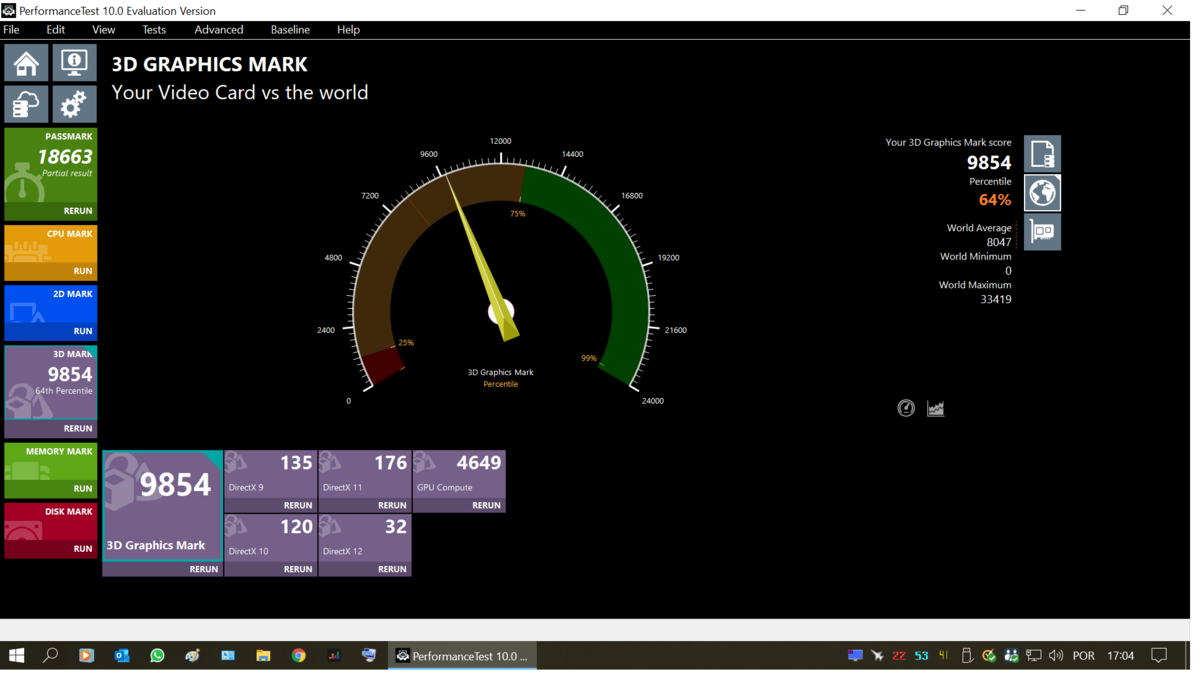The height and width of the screenshot is (682, 1200).
Task: Open the Tests menu
Action: click(154, 30)
